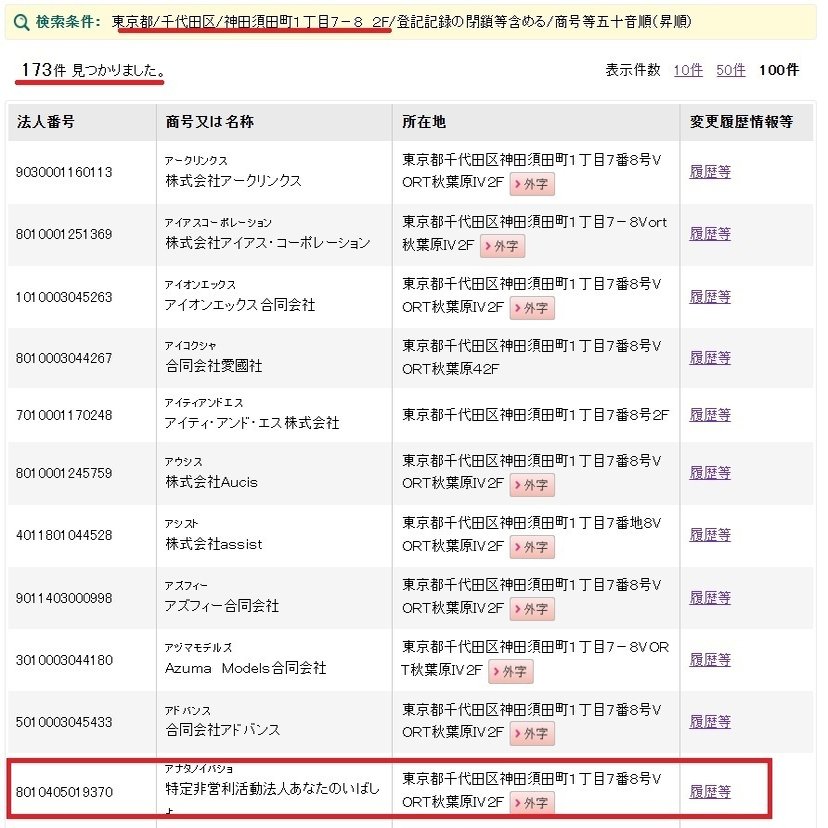This screenshot has width=828, height=828.
Task: Select corporate number 5010003045433
Action: 64,722
